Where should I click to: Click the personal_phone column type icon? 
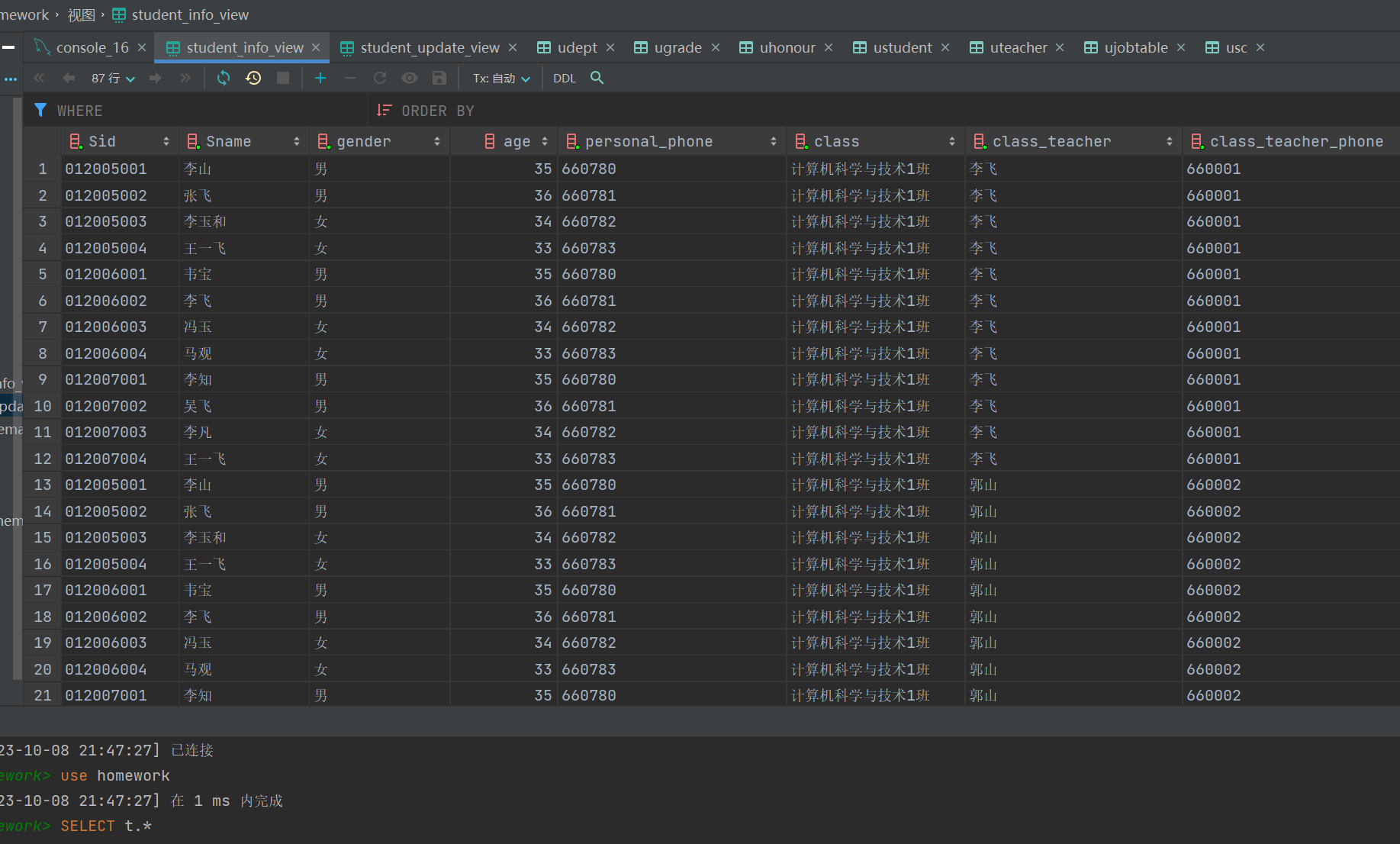click(x=572, y=141)
